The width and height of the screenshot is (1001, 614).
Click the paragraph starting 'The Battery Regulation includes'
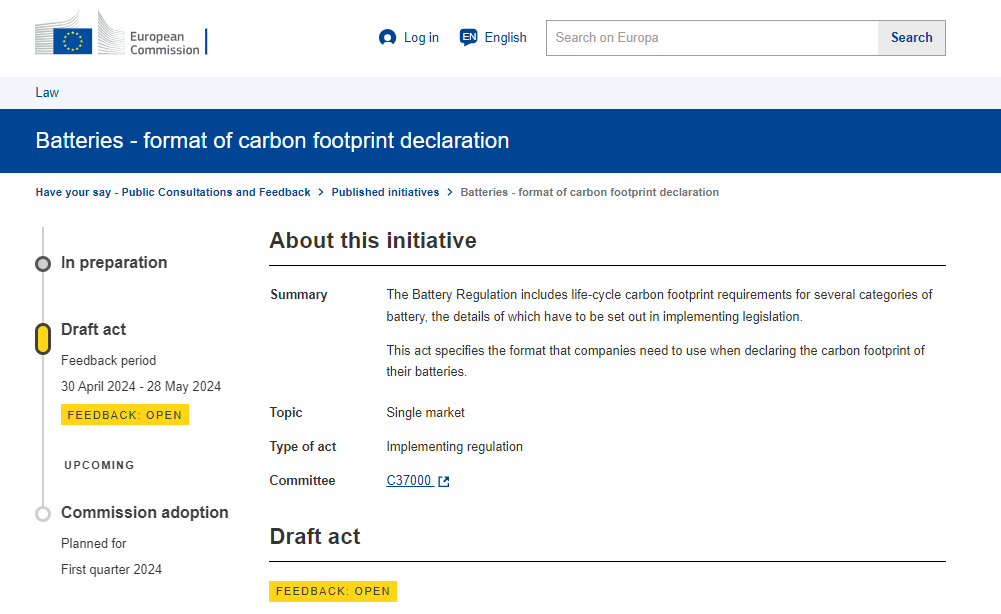tap(659, 306)
